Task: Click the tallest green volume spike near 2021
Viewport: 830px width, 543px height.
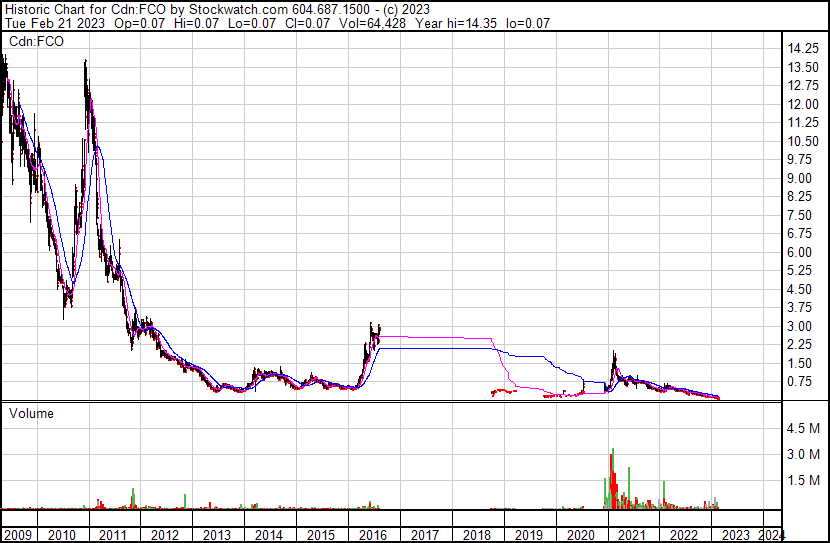Action: tap(612, 470)
